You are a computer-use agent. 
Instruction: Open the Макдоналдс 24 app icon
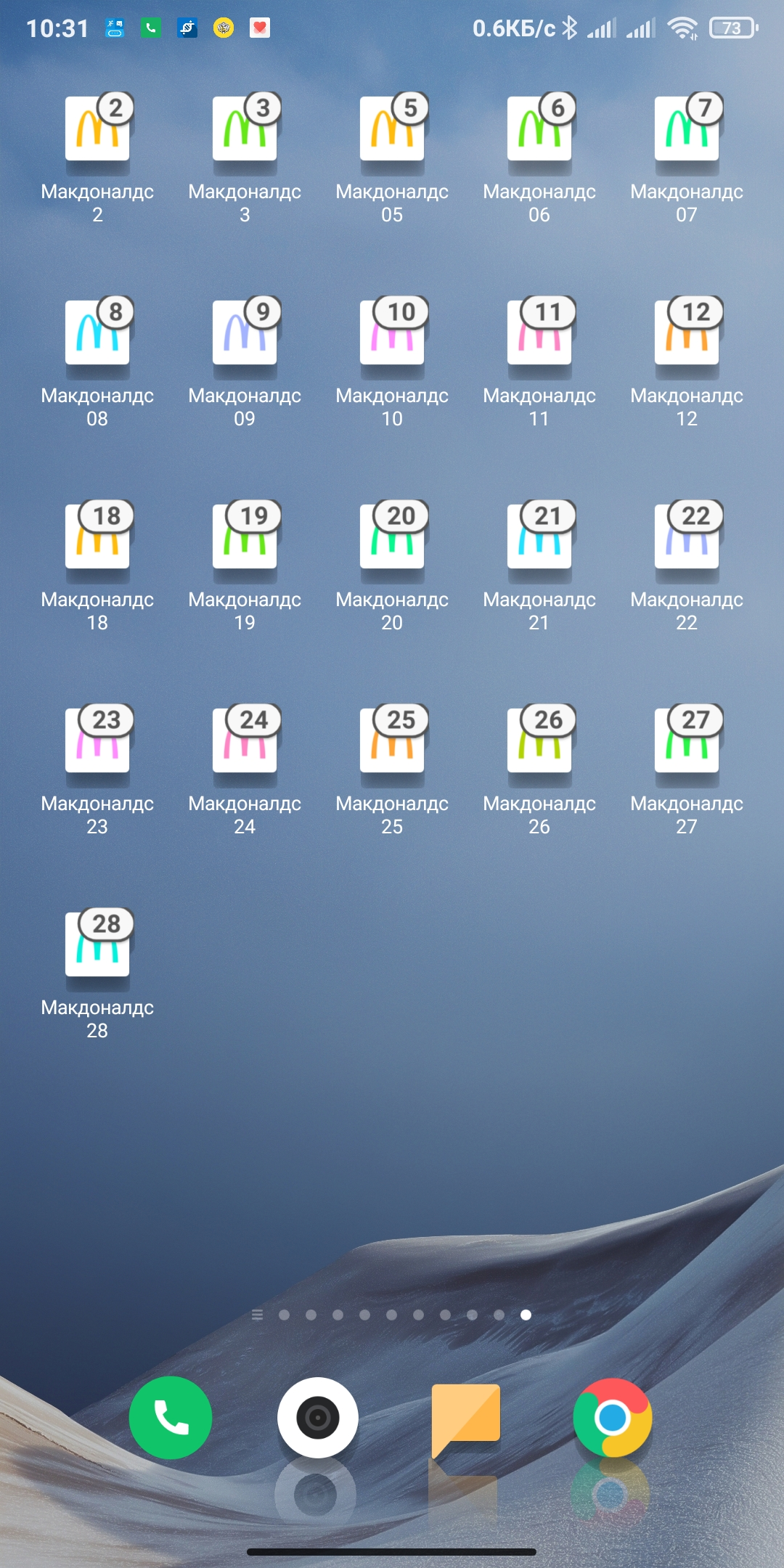[245, 741]
